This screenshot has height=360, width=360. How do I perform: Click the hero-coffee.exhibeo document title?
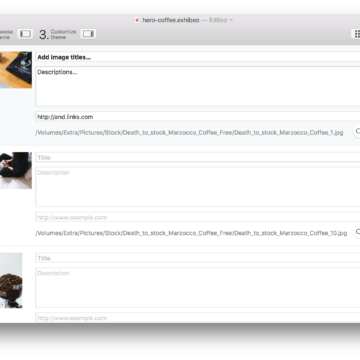(x=171, y=20)
